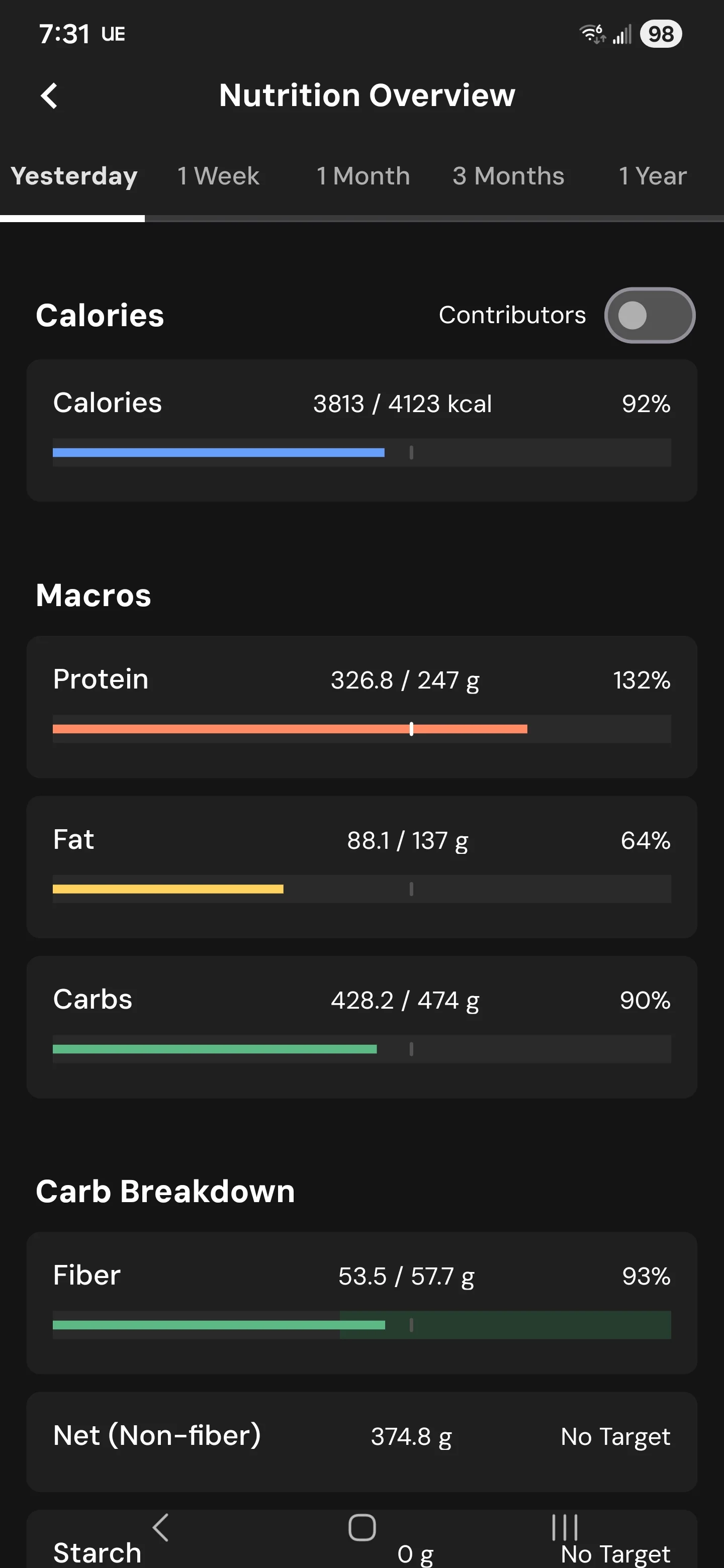
Task: Switch to the 1 Month tab
Action: [x=363, y=176]
